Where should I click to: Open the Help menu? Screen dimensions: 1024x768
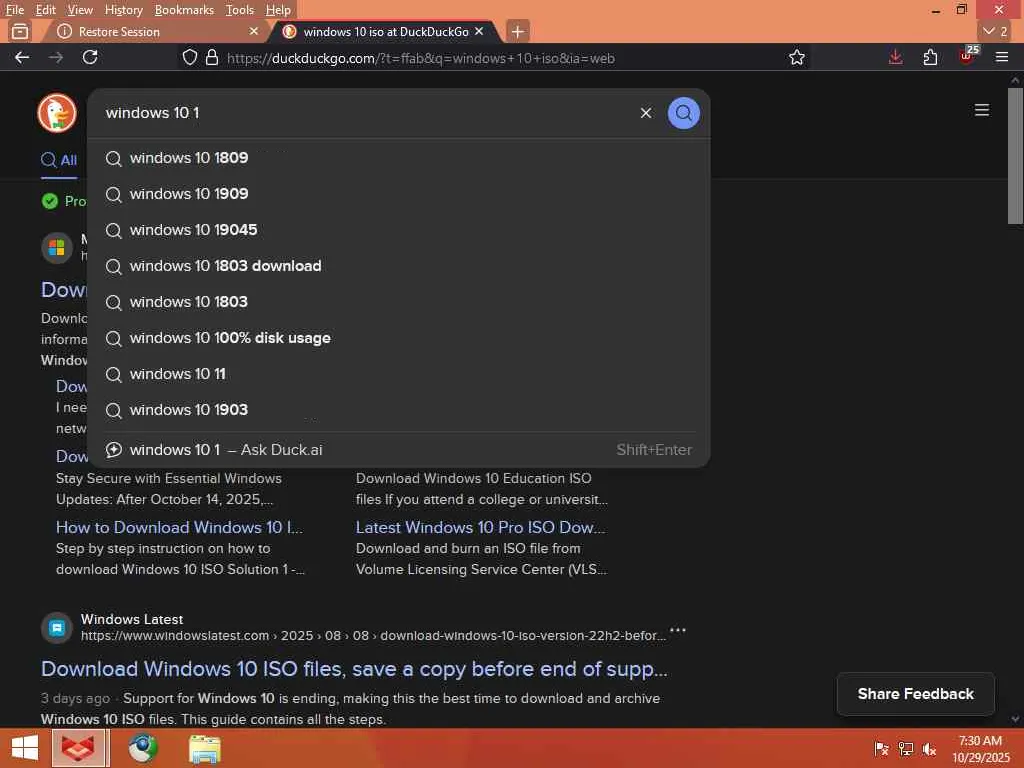click(x=278, y=10)
